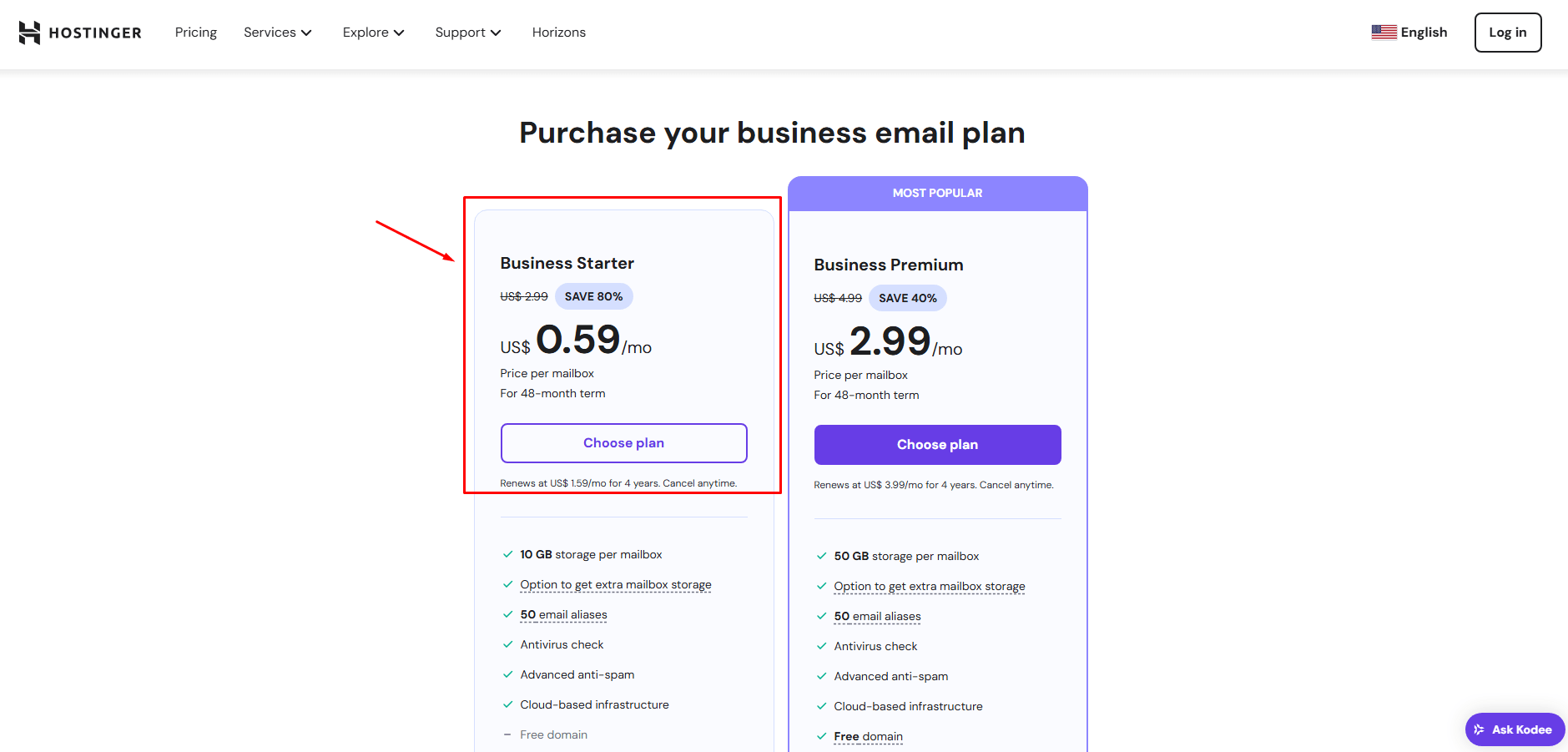1568x752 pixels.
Task: Expand the Services dropdown menu
Action: (x=277, y=33)
